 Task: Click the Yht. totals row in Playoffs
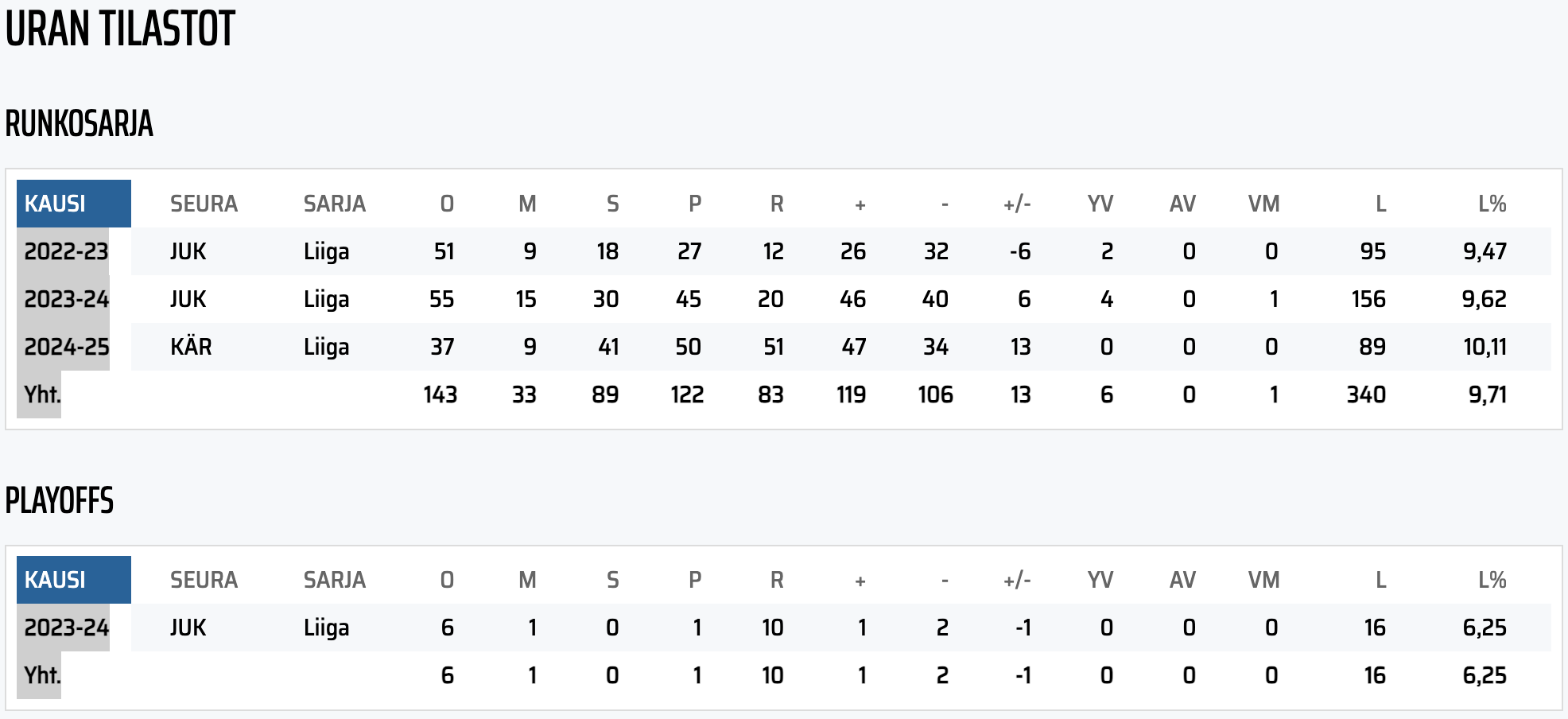784,675
